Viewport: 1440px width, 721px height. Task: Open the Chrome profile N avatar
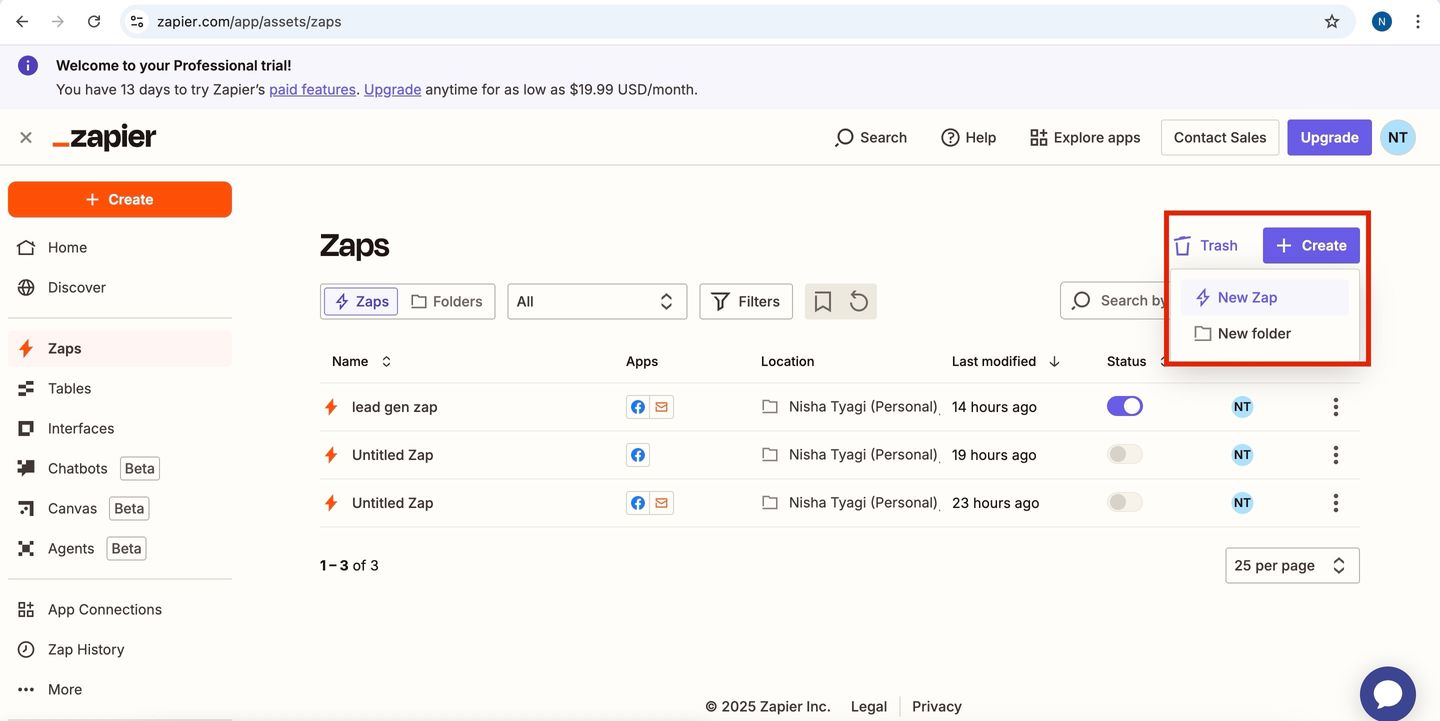1382,21
